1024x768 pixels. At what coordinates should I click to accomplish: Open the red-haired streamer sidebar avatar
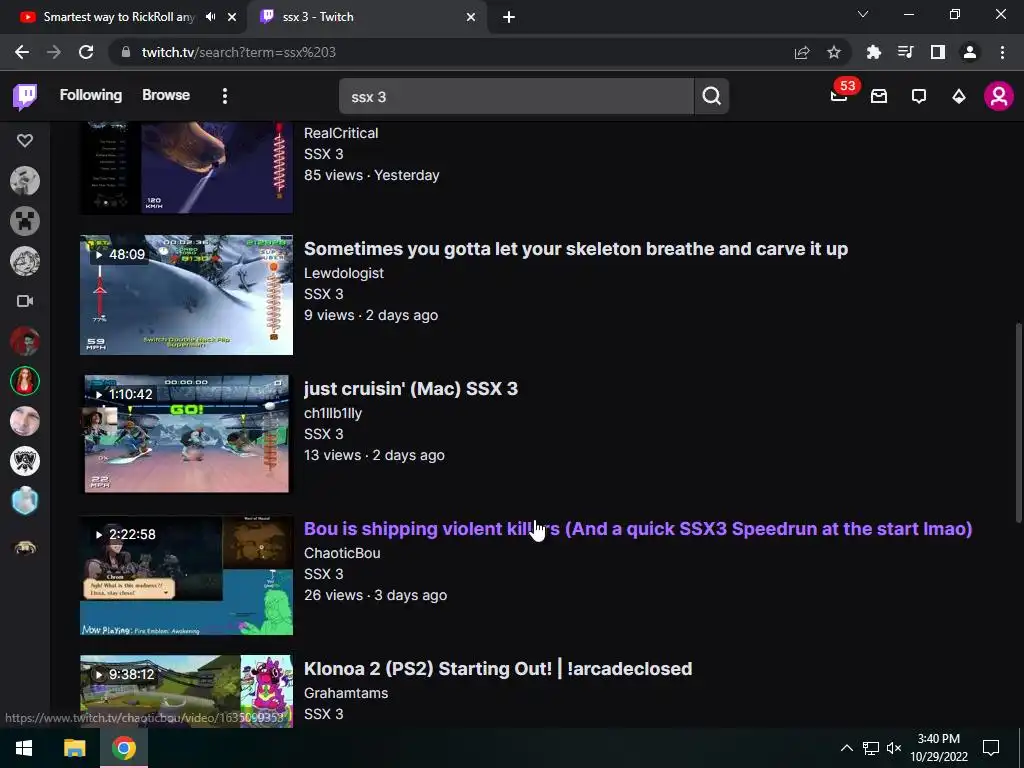pyautogui.click(x=25, y=341)
